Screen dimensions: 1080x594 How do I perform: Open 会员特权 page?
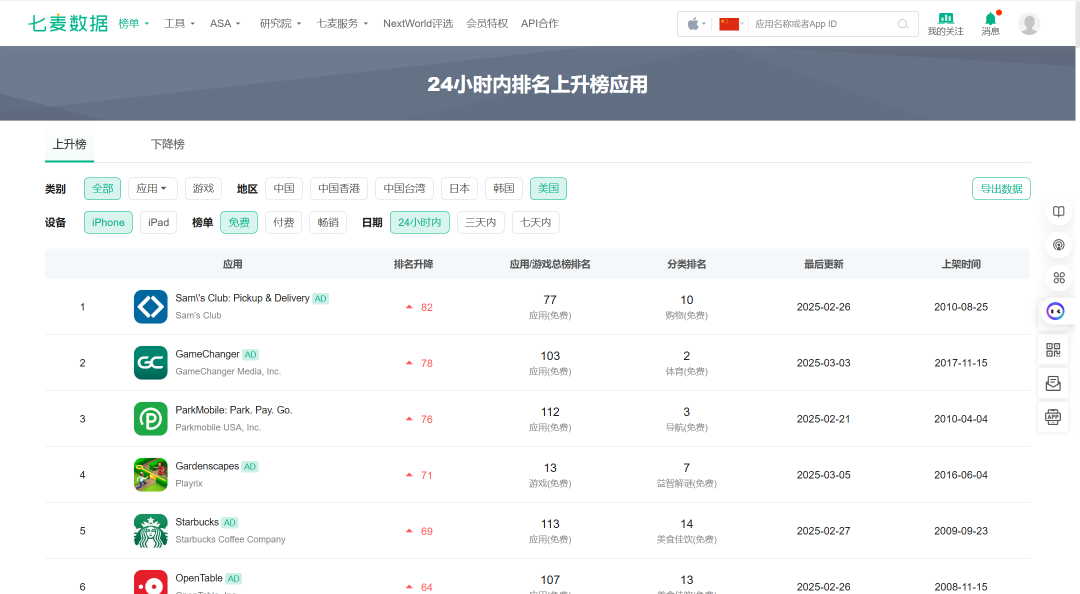point(487,23)
